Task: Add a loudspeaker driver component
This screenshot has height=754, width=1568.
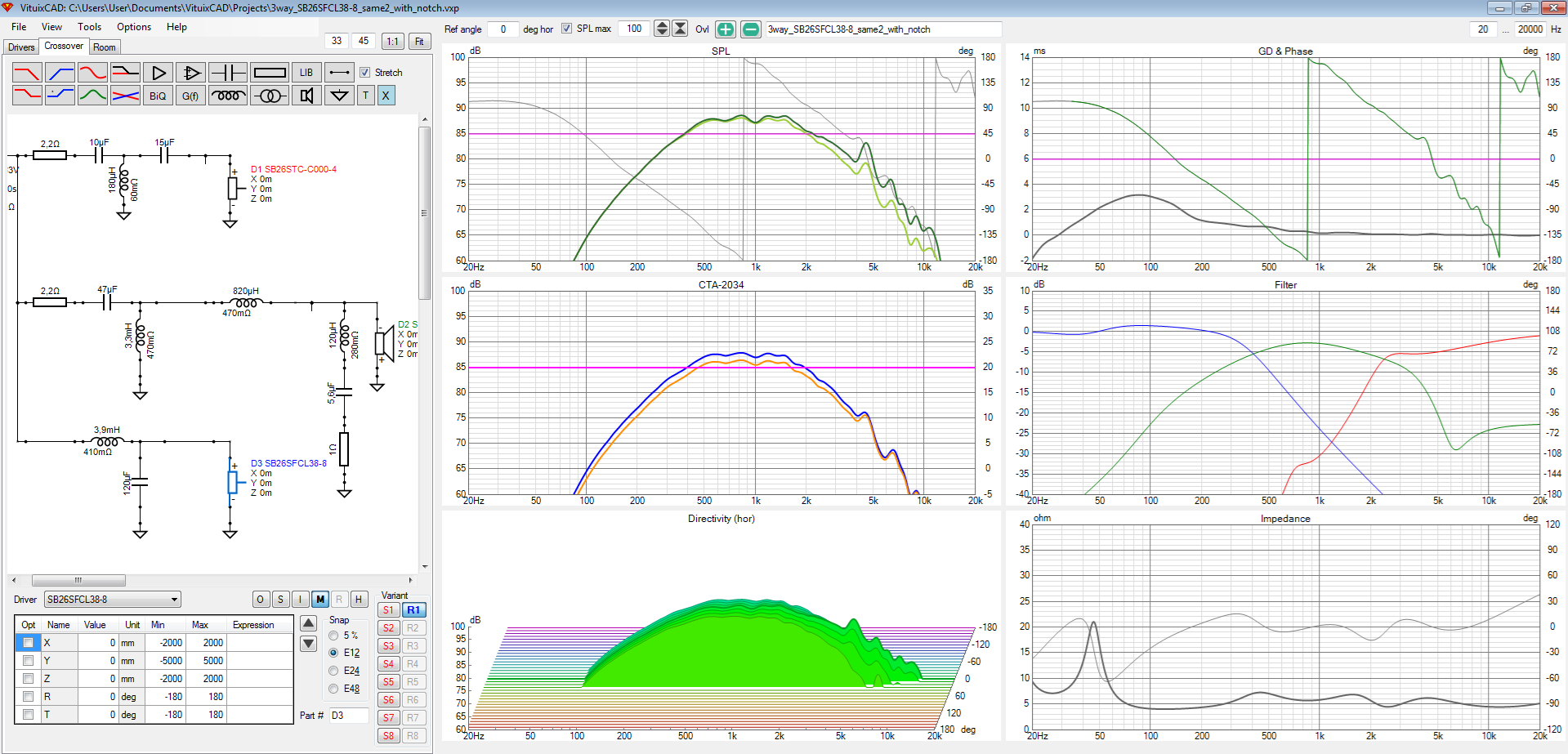Action: click(x=306, y=96)
